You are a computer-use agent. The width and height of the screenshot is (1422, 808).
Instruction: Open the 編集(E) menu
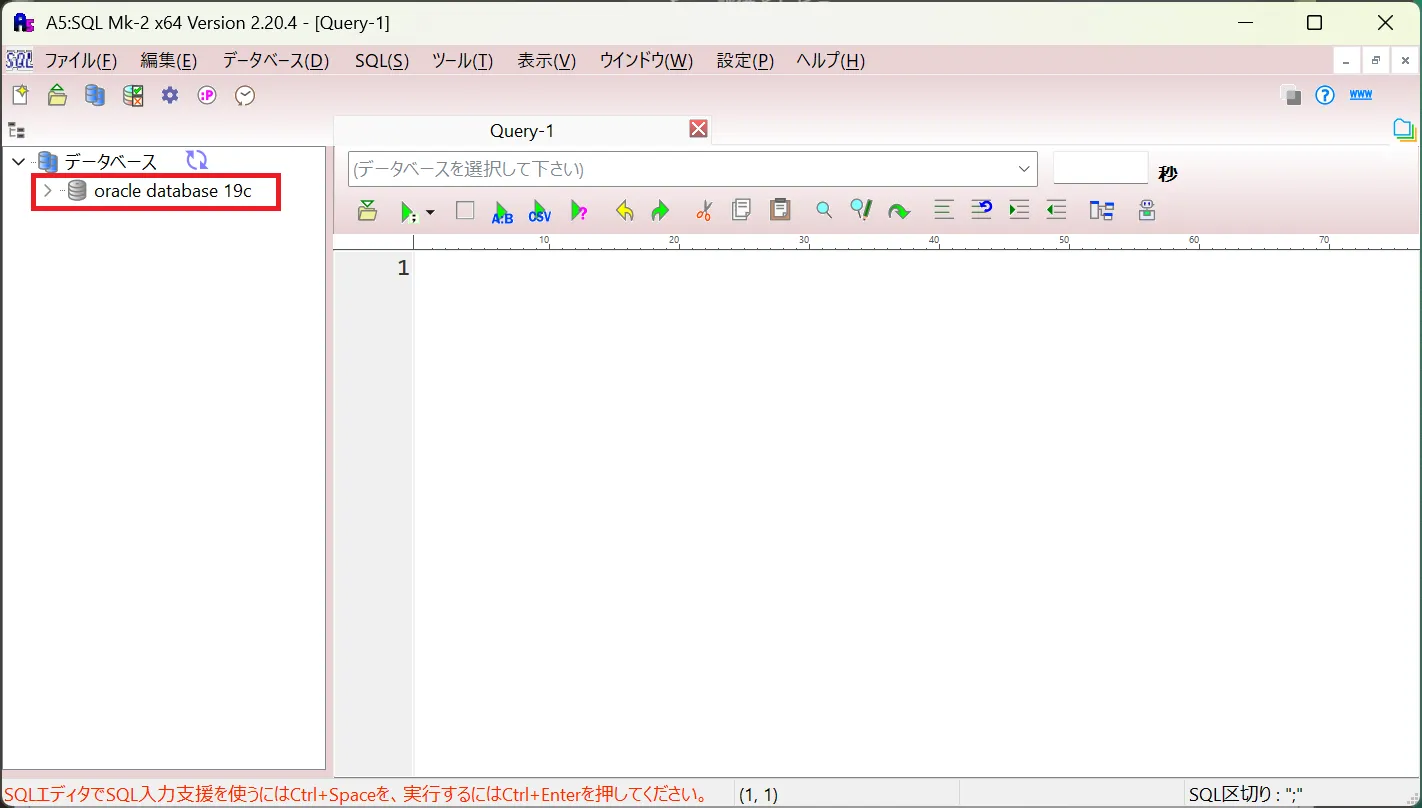pos(168,61)
